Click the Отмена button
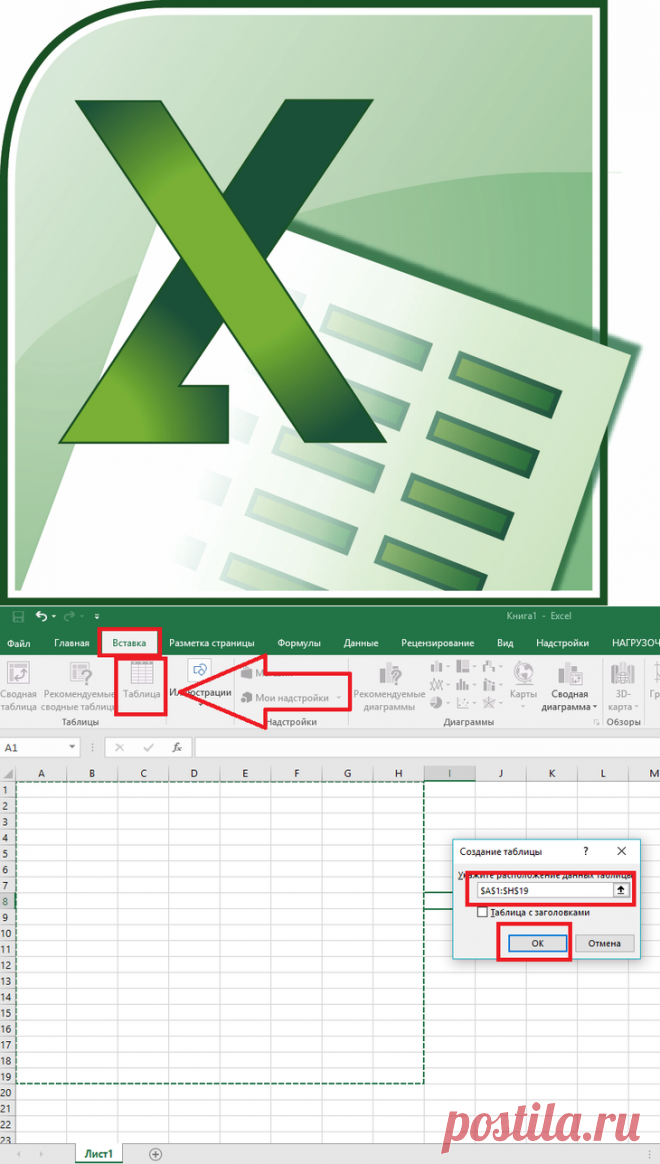The width and height of the screenshot is (660, 1164). tap(606, 943)
